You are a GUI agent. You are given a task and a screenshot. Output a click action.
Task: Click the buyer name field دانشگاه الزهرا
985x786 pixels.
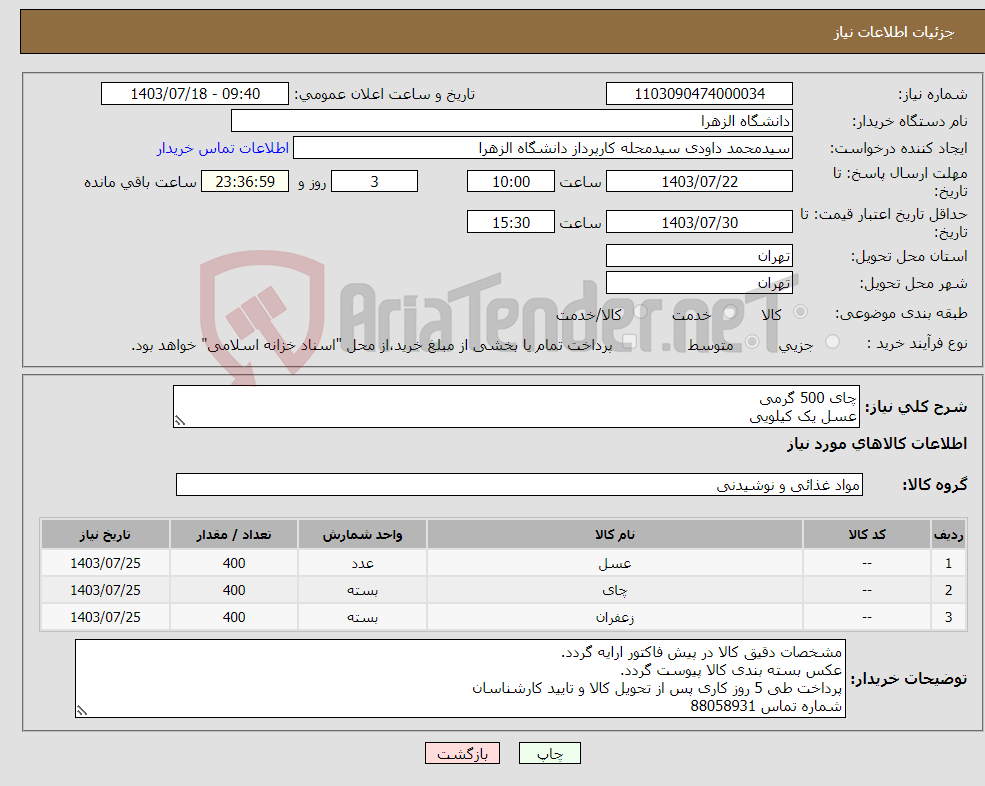(x=511, y=121)
